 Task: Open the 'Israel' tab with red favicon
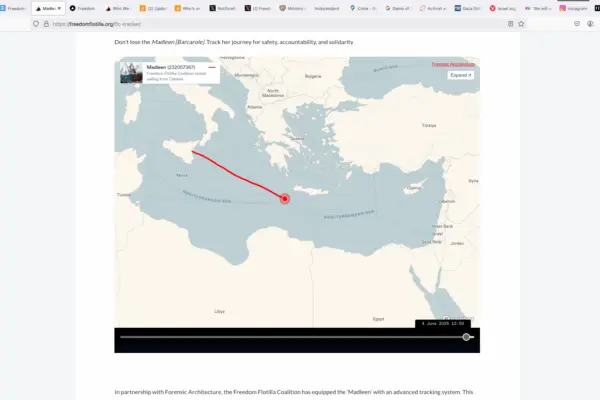point(503,8)
